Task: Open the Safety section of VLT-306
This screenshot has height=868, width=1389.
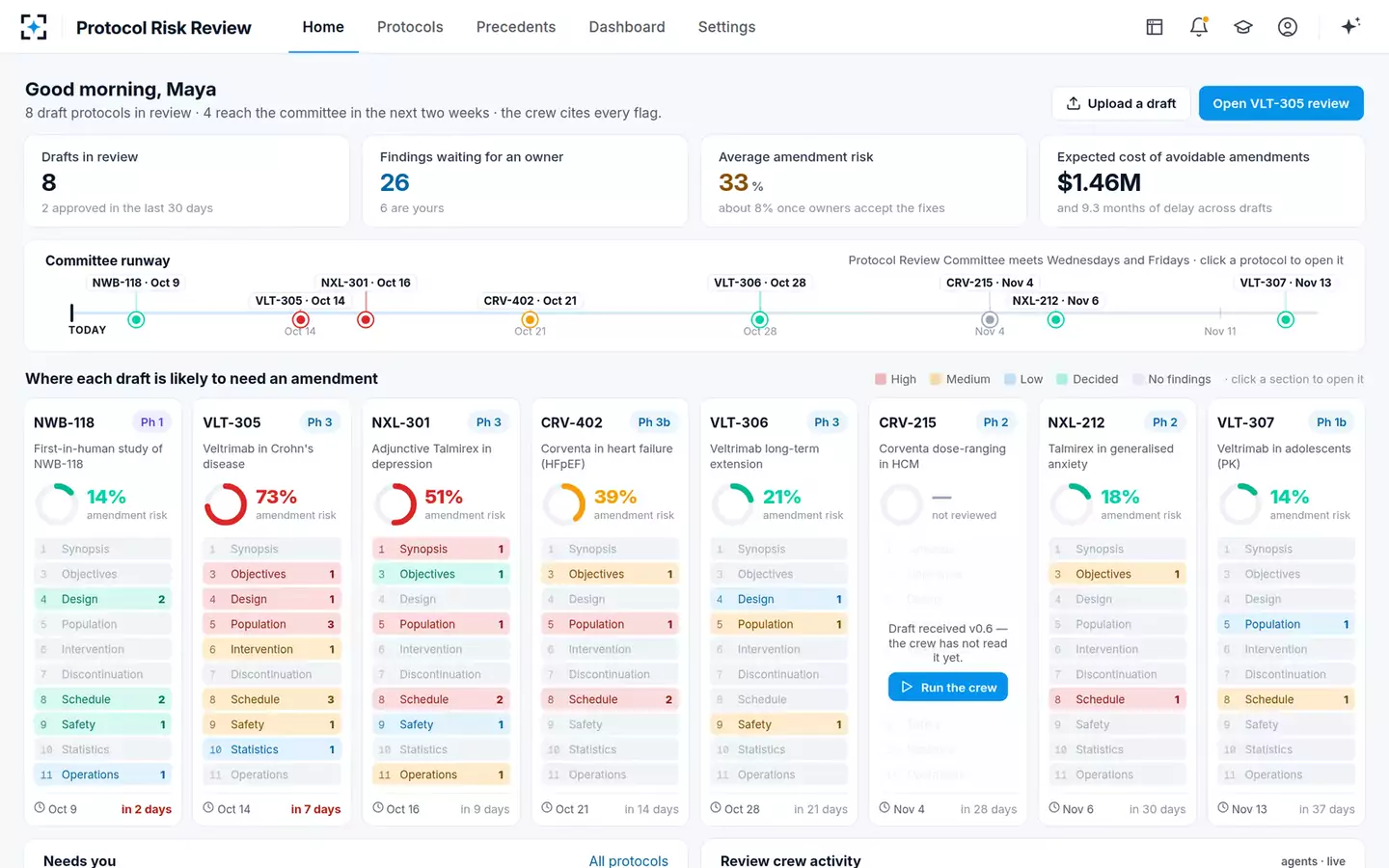Action: click(779, 724)
